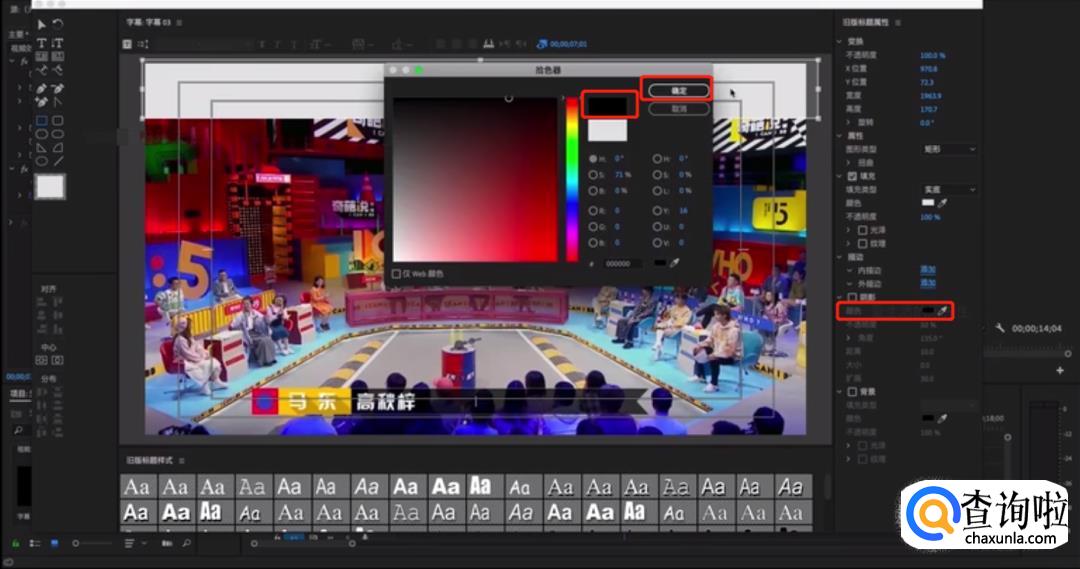Toggle the background checkbox
The height and width of the screenshot is (569, 1080).
point(852,391)
